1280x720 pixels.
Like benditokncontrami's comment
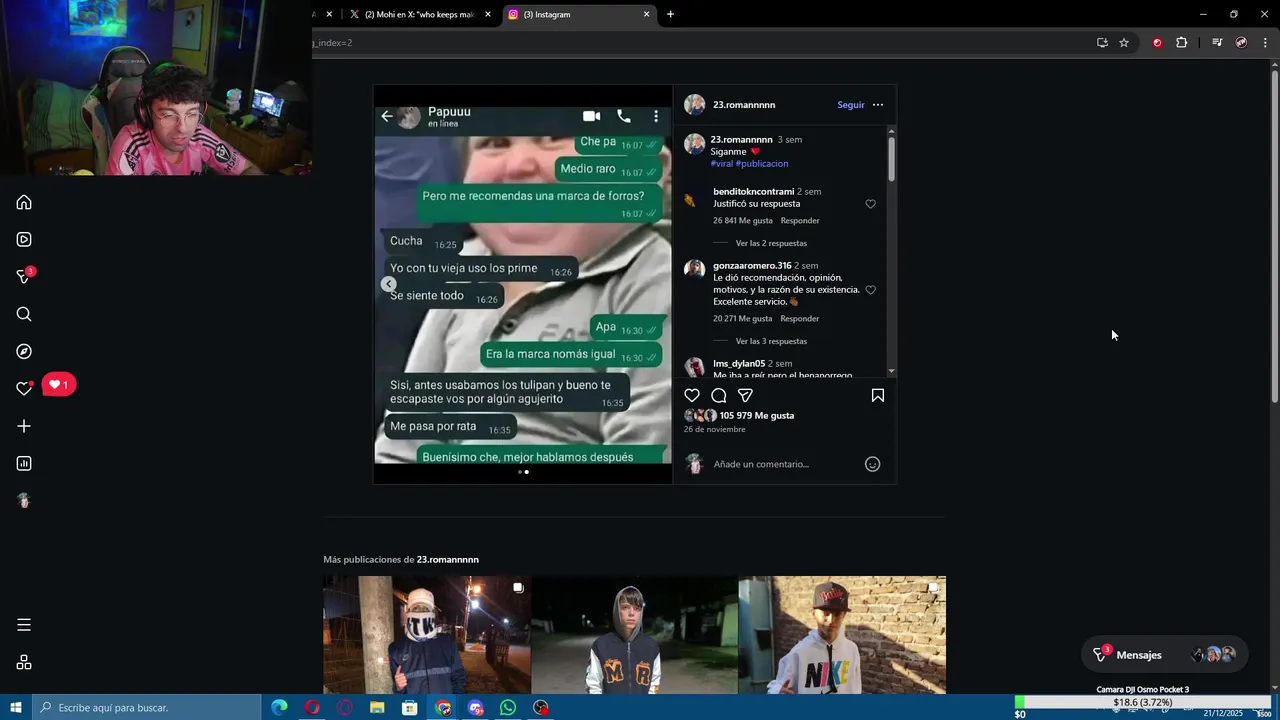point(870,204)
